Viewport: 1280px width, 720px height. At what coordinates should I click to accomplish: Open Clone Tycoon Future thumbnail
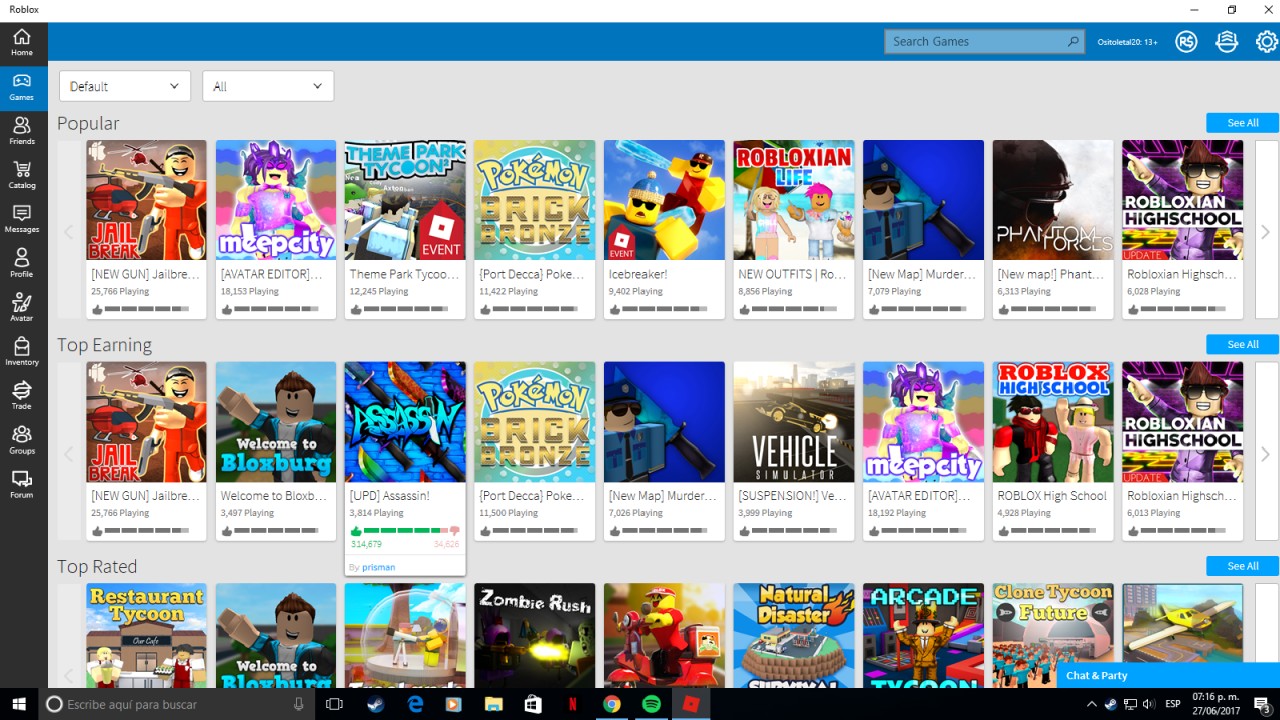click(1053, 636)
